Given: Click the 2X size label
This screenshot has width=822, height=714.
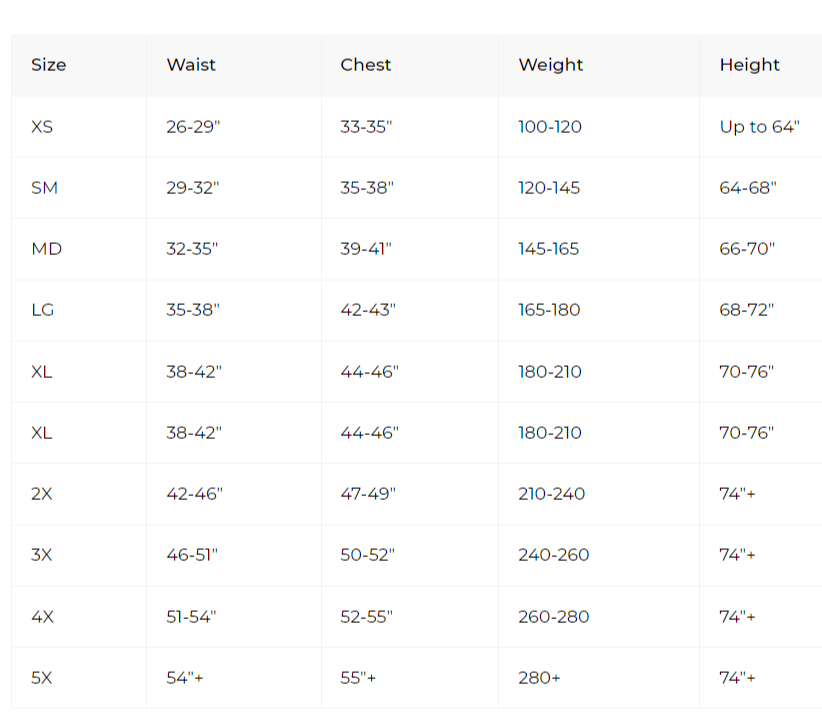Looking at the screenshot, I should [x=42, y=494].
